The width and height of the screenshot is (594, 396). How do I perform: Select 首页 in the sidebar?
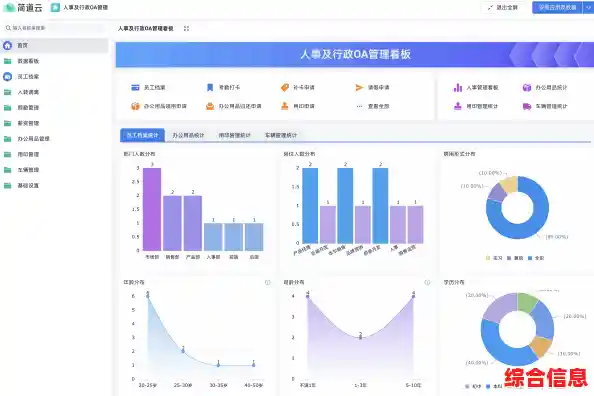54,45
